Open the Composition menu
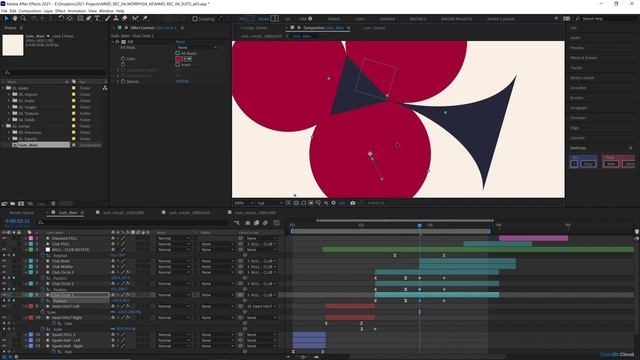640x360 pixels. pyautogui.click(x=30, y=11)
